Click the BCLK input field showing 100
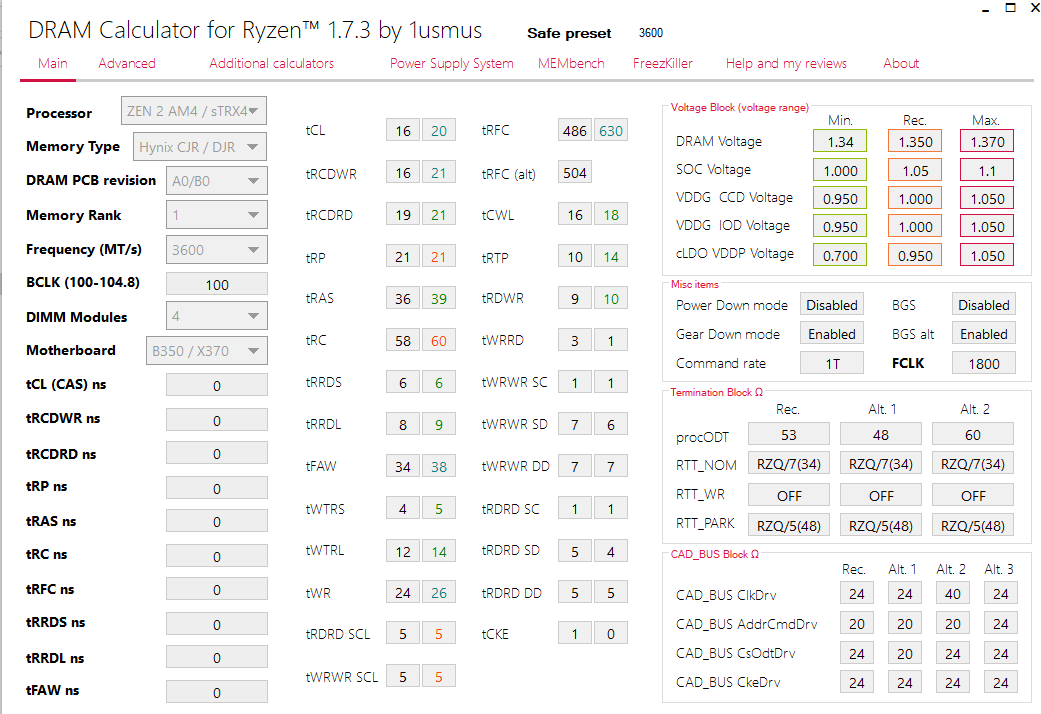 (x=216, y=284)
